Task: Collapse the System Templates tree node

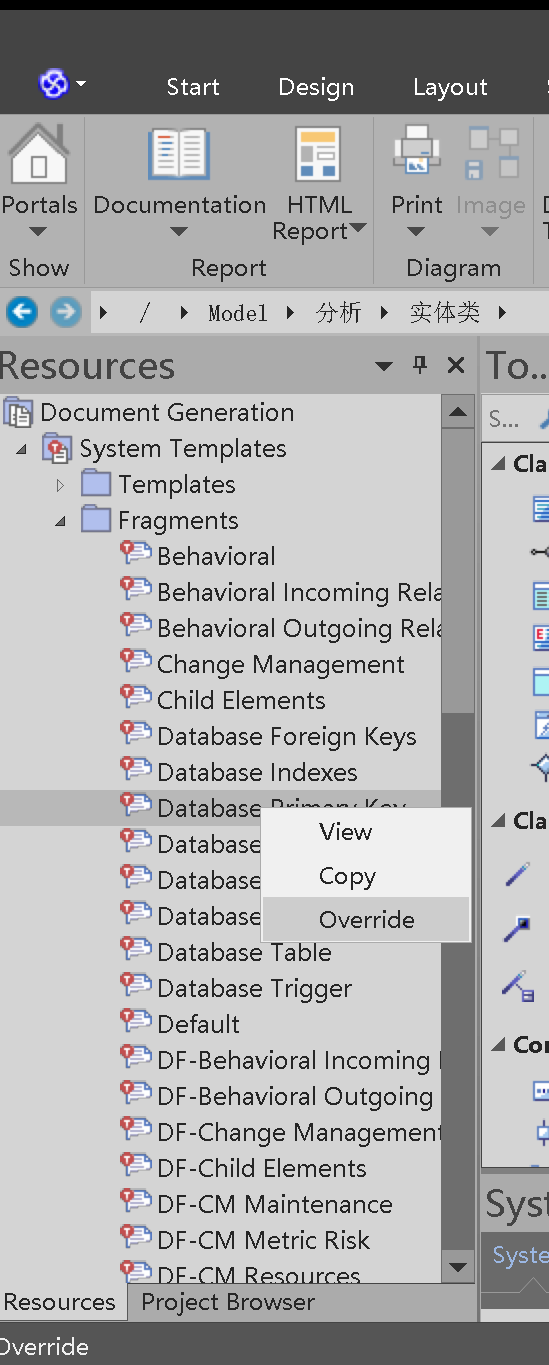Action: coord(22,449)
